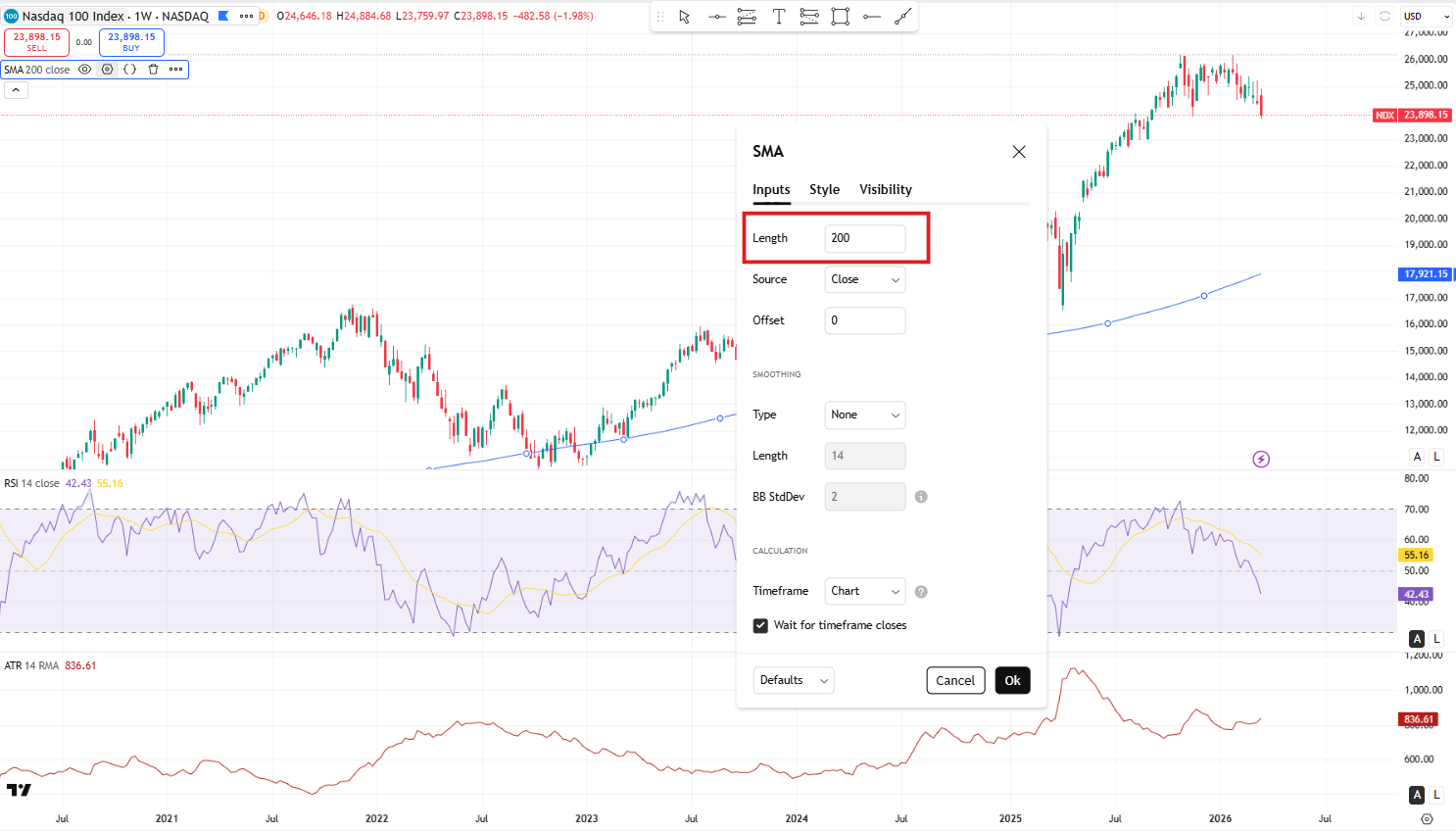
Task: Open the Source dropdown showing Close
Action: [x=864, y=279]
